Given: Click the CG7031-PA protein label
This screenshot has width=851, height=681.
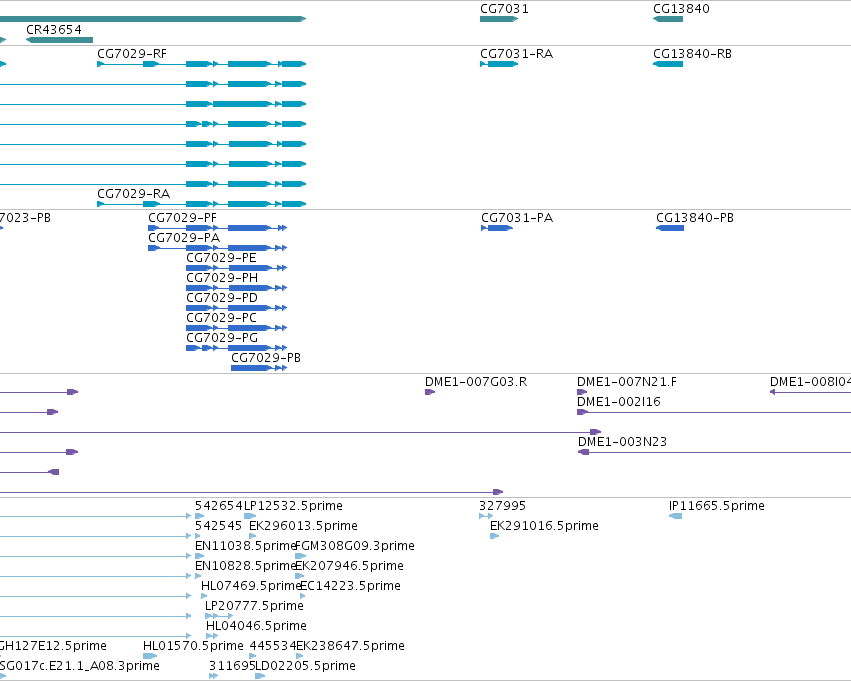Looking at the screenshot, I should 517,218.
